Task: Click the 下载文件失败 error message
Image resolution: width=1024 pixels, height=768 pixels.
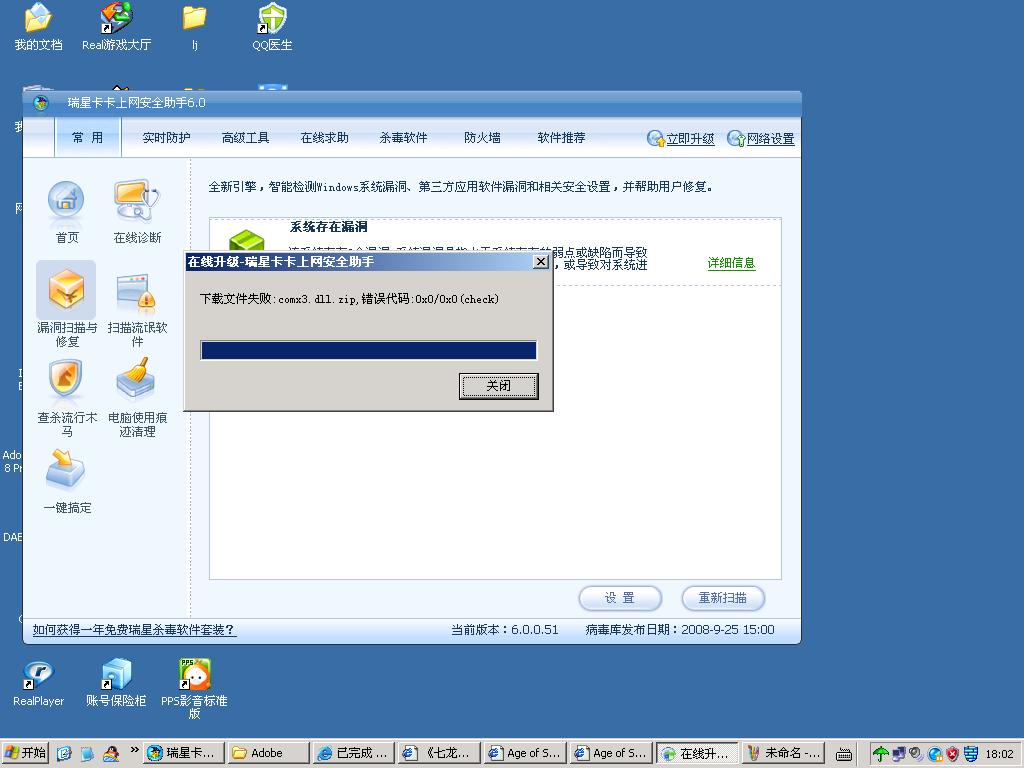Action: pyautogui.click(x=349, y=299)
